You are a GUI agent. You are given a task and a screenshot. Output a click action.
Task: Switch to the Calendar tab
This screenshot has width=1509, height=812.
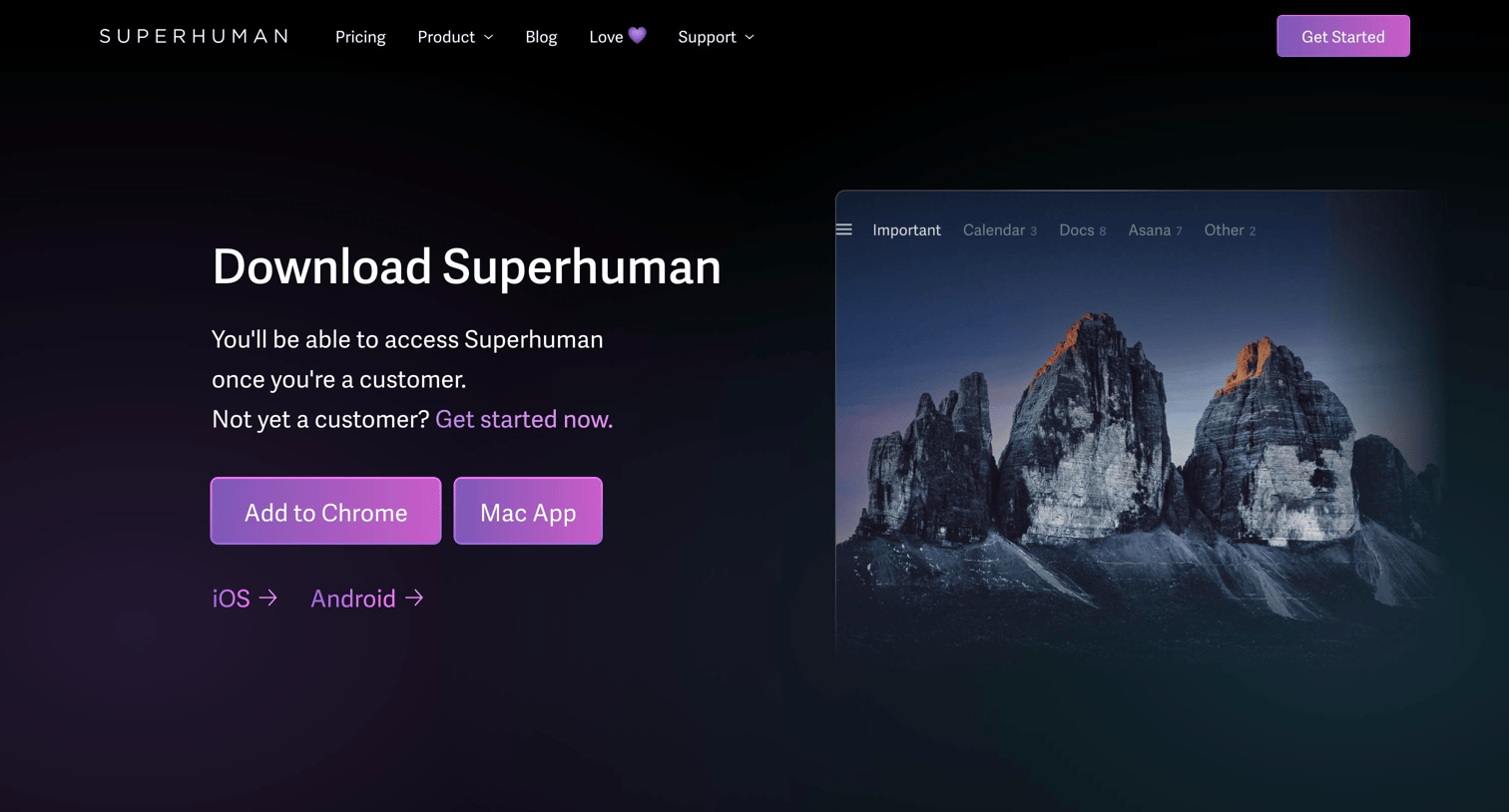click(999, 230)
